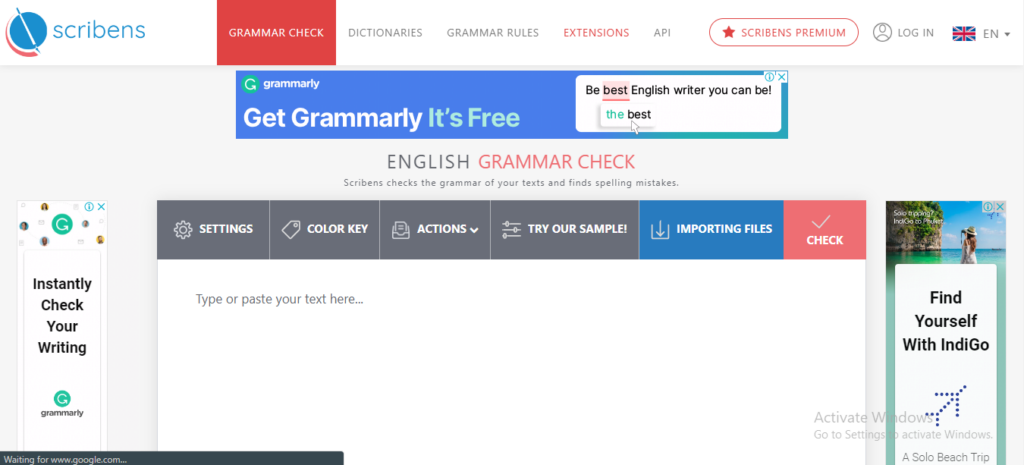Click right ad info icon
Image resolution: width=1024 pixels, height=465 pixels.
(989, 206)
